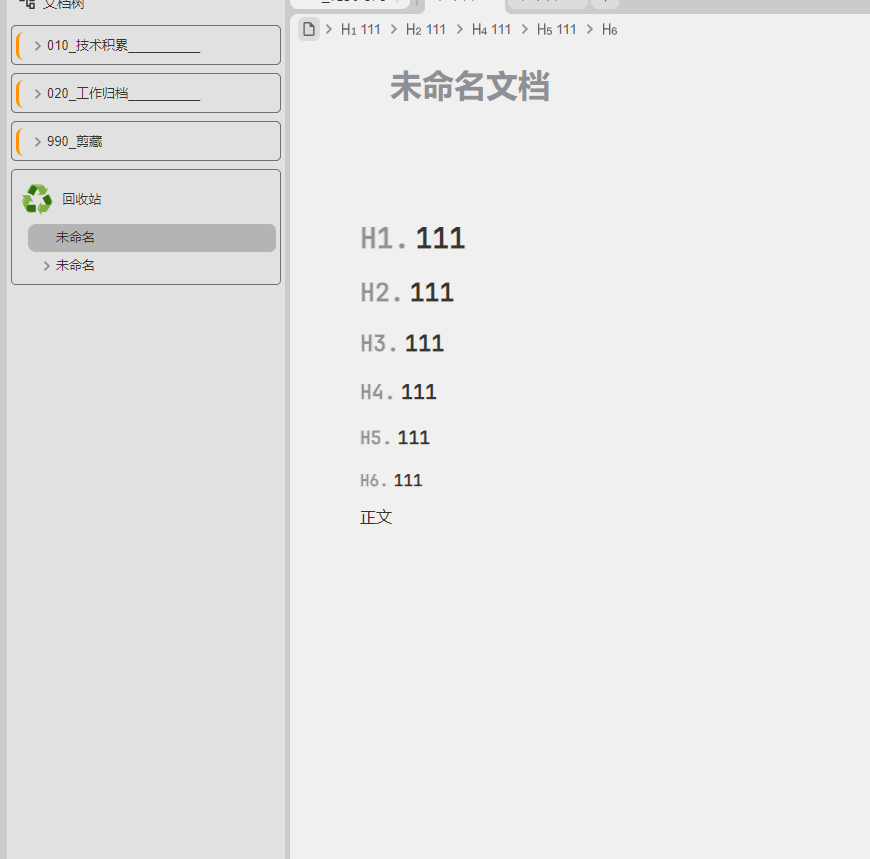The height and width of the screenshot is (859, 870).
Task: Click the document icon in the breadcrumb bar
Action: coord(309,30)
